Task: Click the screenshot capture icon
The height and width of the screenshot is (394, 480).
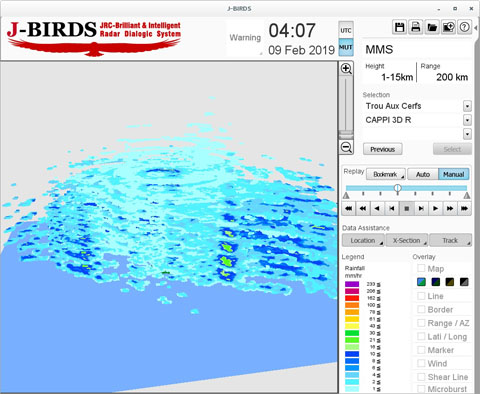Action: tap(448, 27)
